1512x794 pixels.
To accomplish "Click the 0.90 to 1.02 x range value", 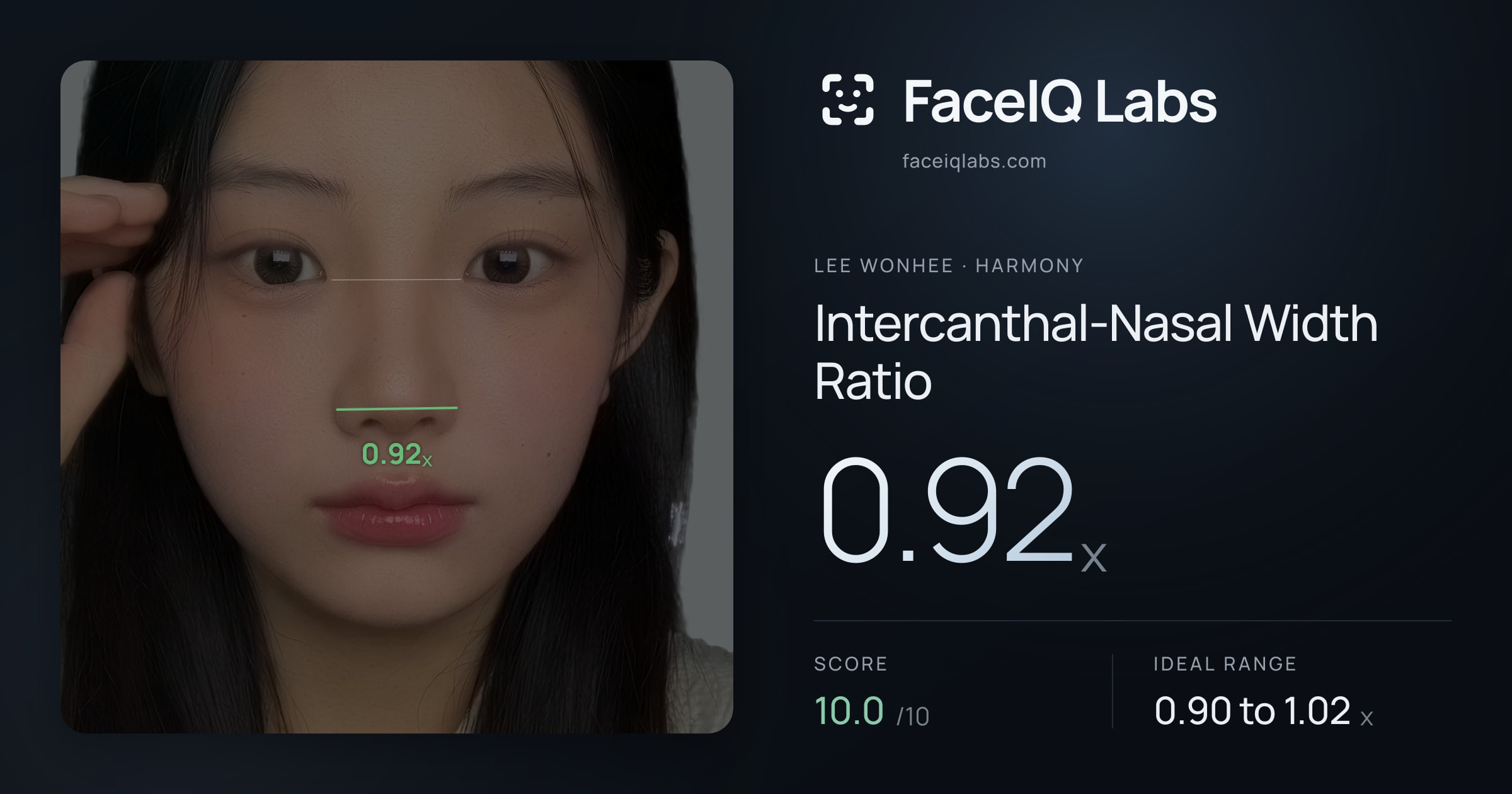I will 1263,711.
